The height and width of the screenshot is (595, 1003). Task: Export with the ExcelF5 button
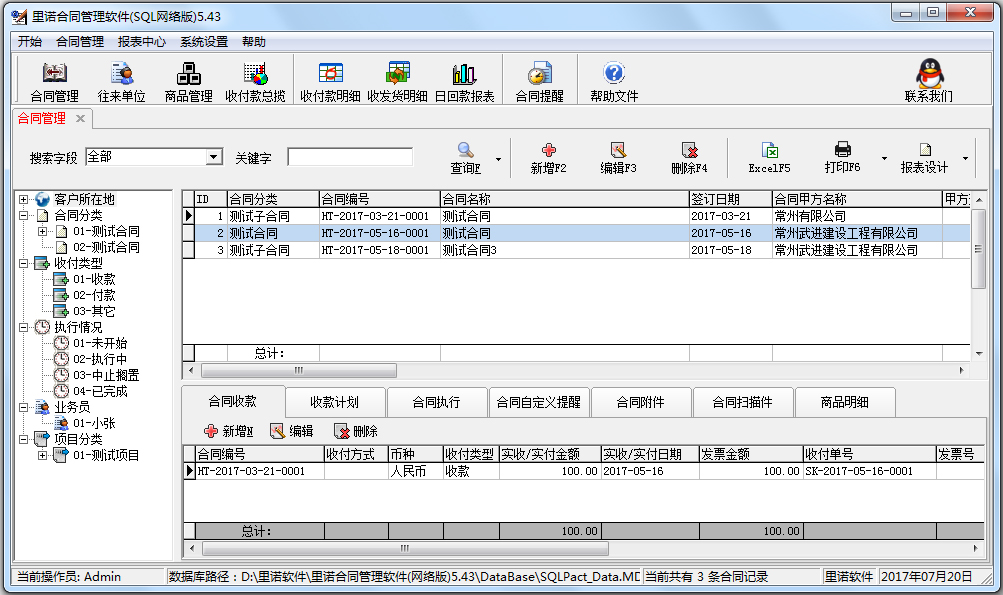pyautogui.click(x=770, y=157)
